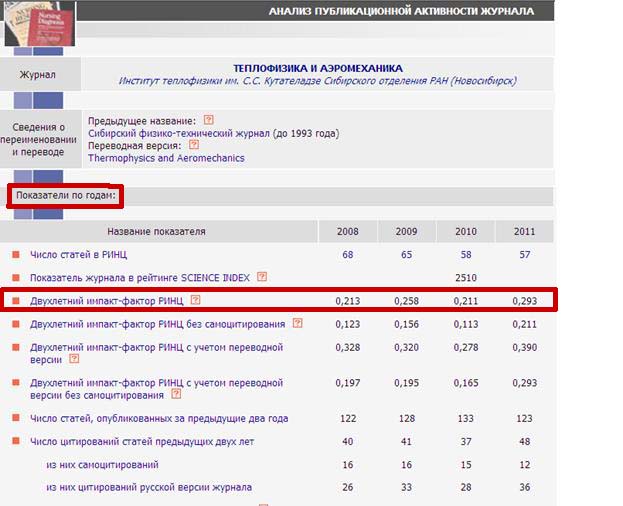Open 'Сибирский физико-технический журнал' link

tap(179, 133)
